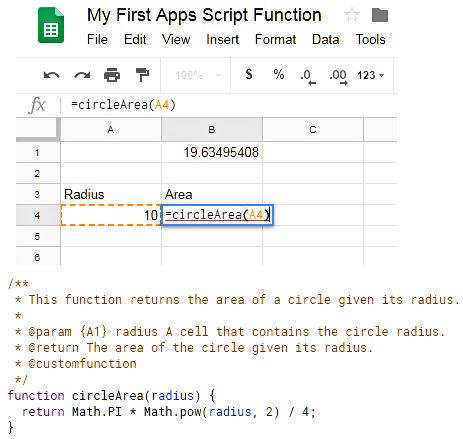
Task: Click the Undo arrow icon
Action: click(52, 75)
